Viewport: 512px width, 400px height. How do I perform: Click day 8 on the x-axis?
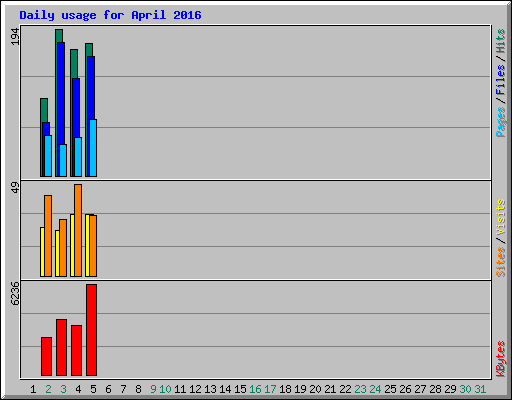pyautogui.click(x=138, y=389)
